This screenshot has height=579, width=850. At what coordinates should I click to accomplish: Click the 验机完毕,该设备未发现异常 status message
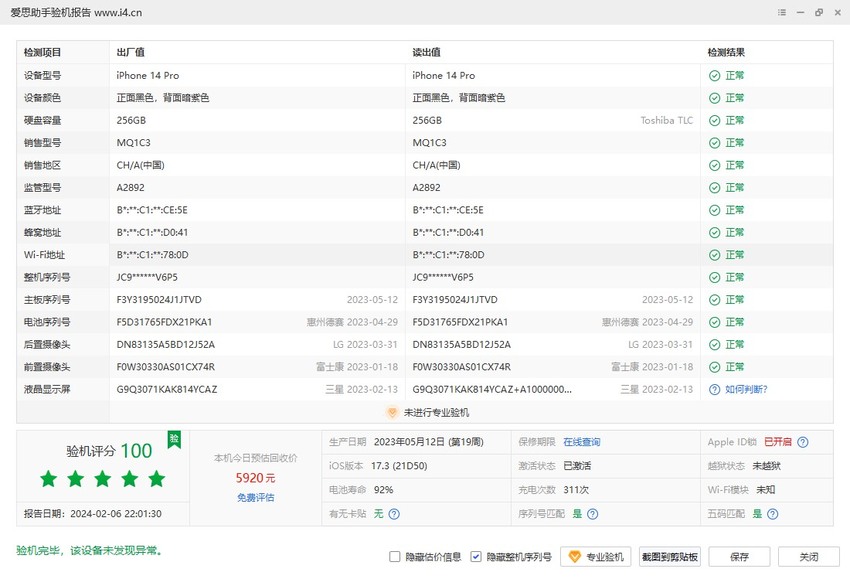tap(89, 551)
